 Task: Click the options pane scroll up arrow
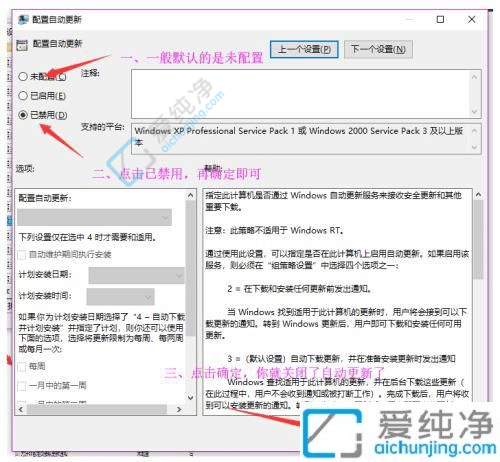tap(190, 195)
